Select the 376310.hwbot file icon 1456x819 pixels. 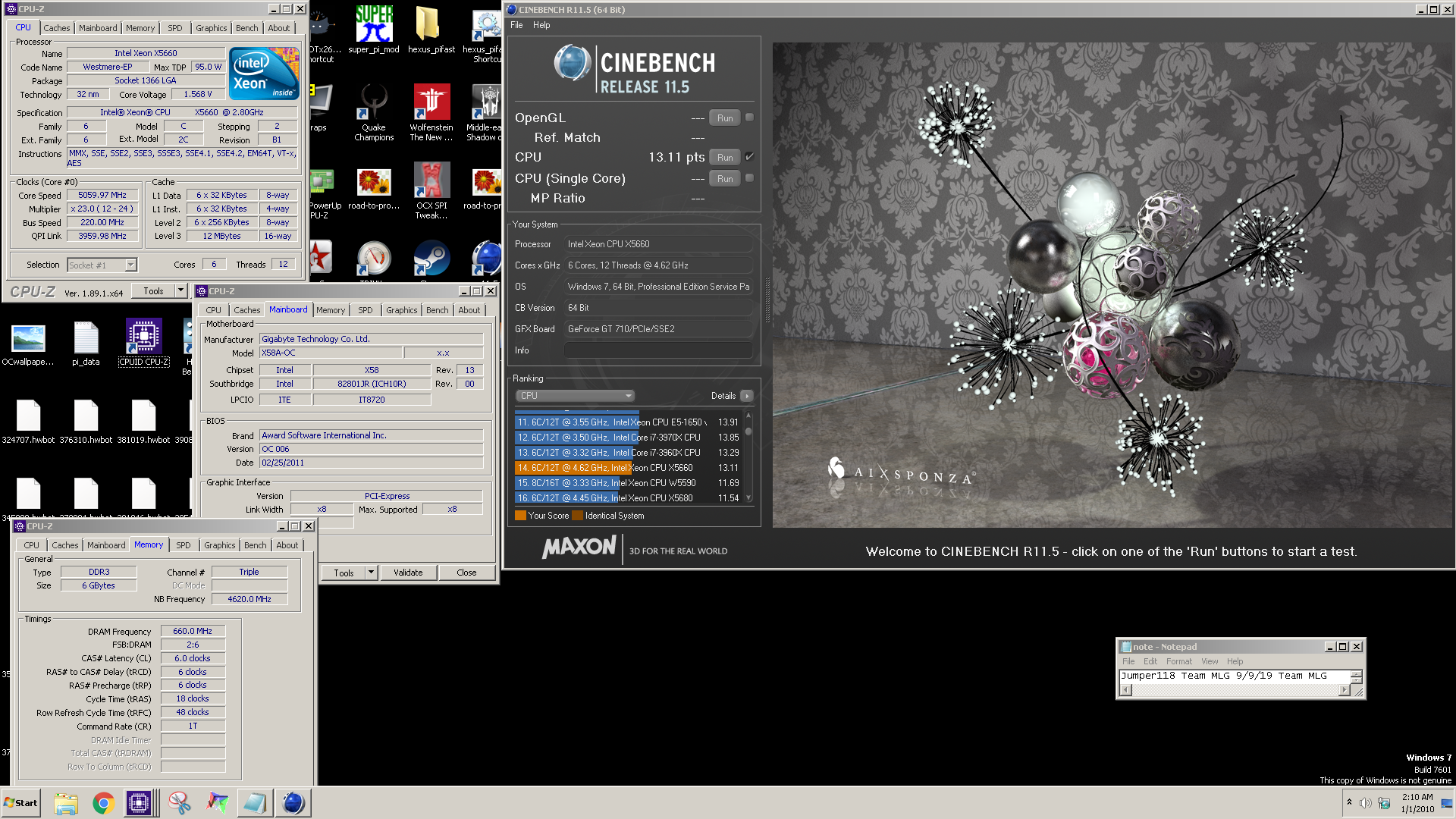click(x=86, y=422)
